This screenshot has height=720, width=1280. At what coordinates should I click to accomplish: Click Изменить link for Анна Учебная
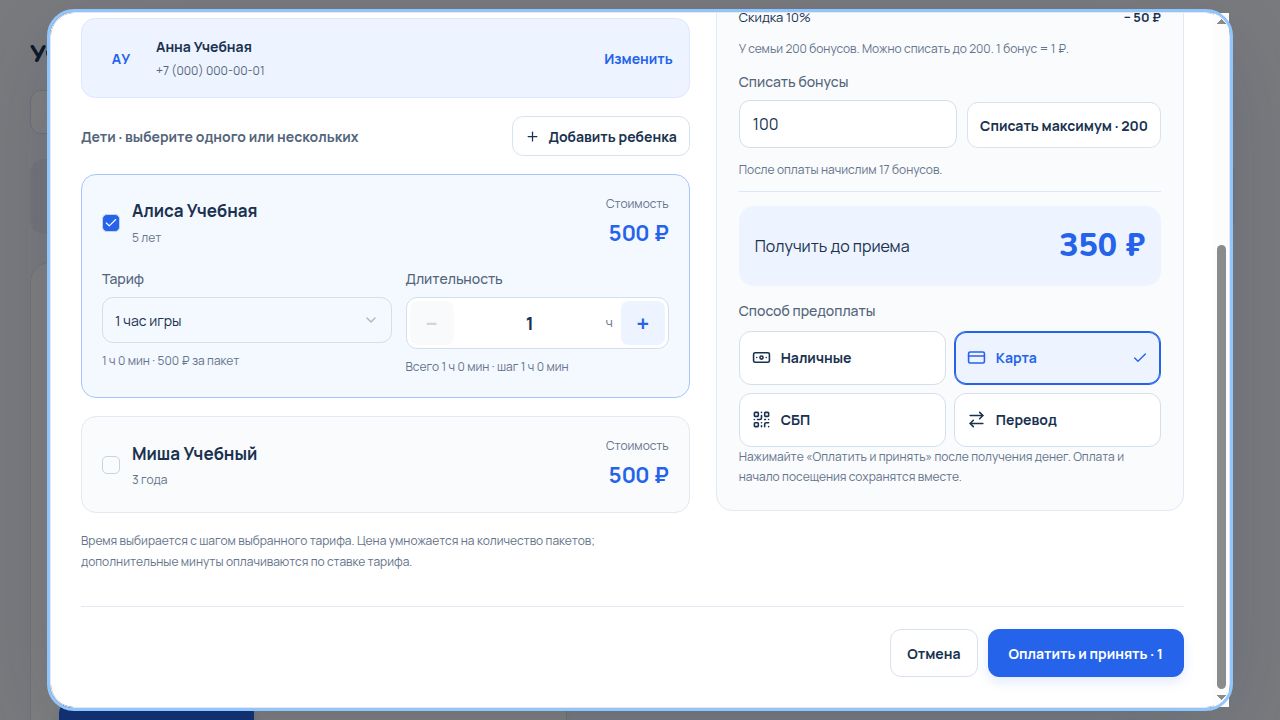tap(638, 59)
